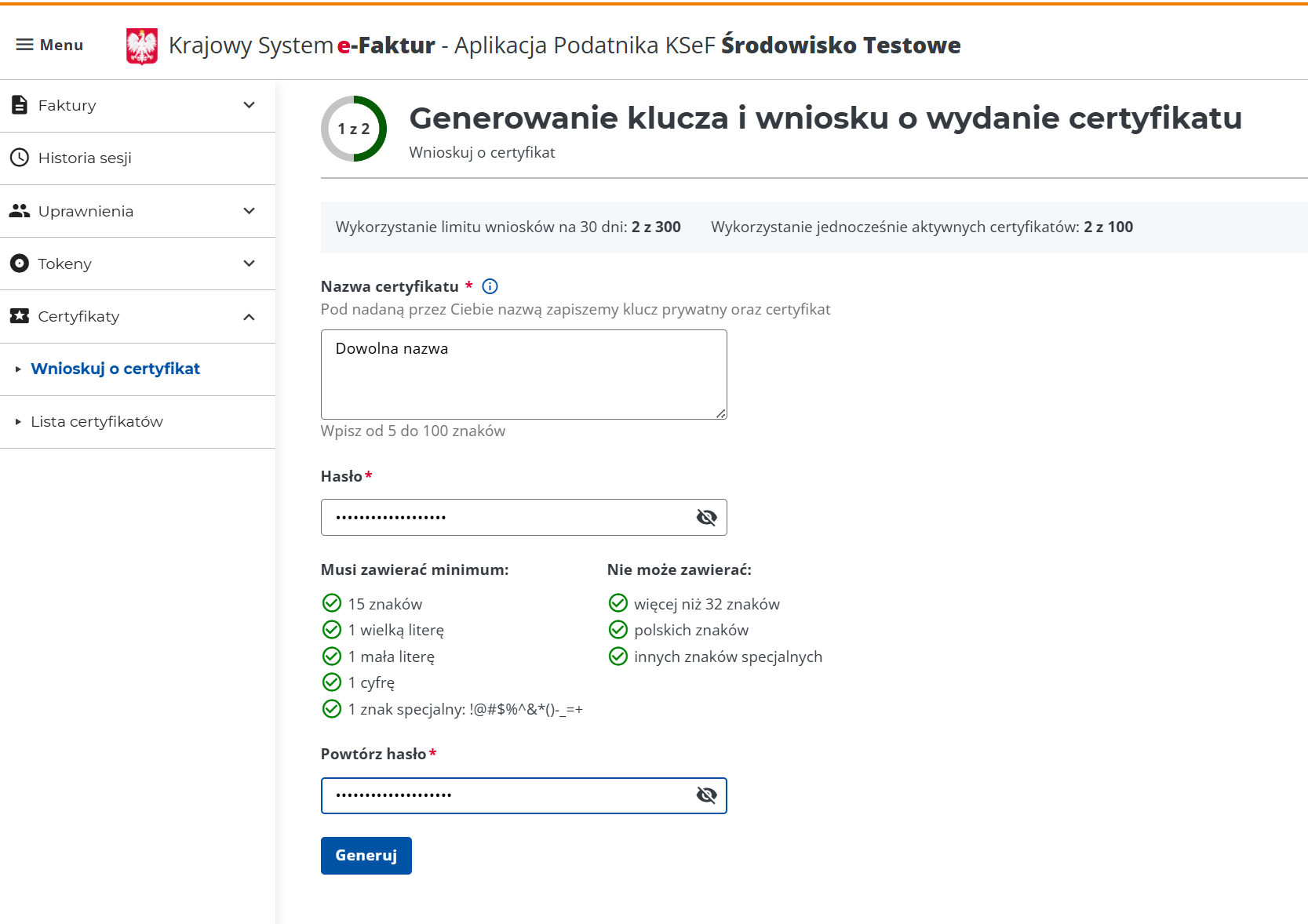Show the password in the Hasło field

705,517
